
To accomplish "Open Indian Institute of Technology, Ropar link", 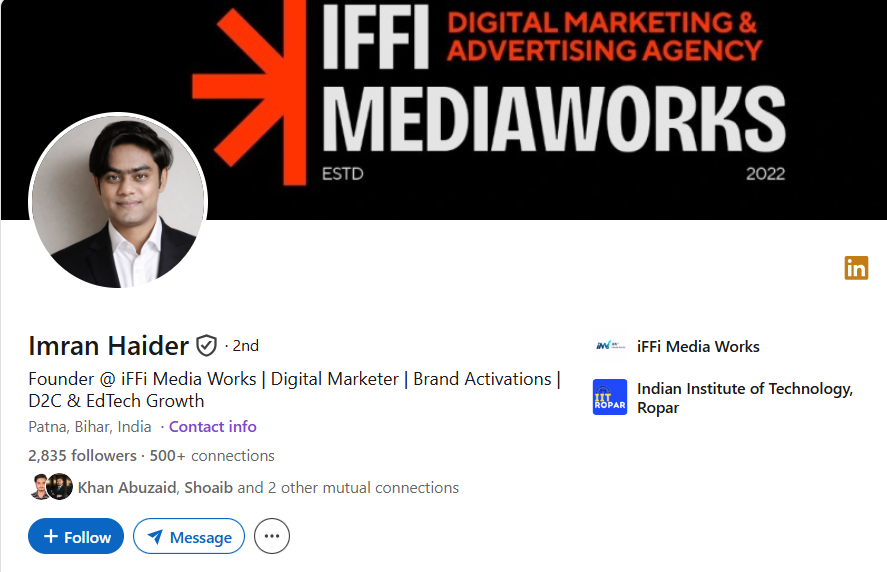I will coord(745,398).
